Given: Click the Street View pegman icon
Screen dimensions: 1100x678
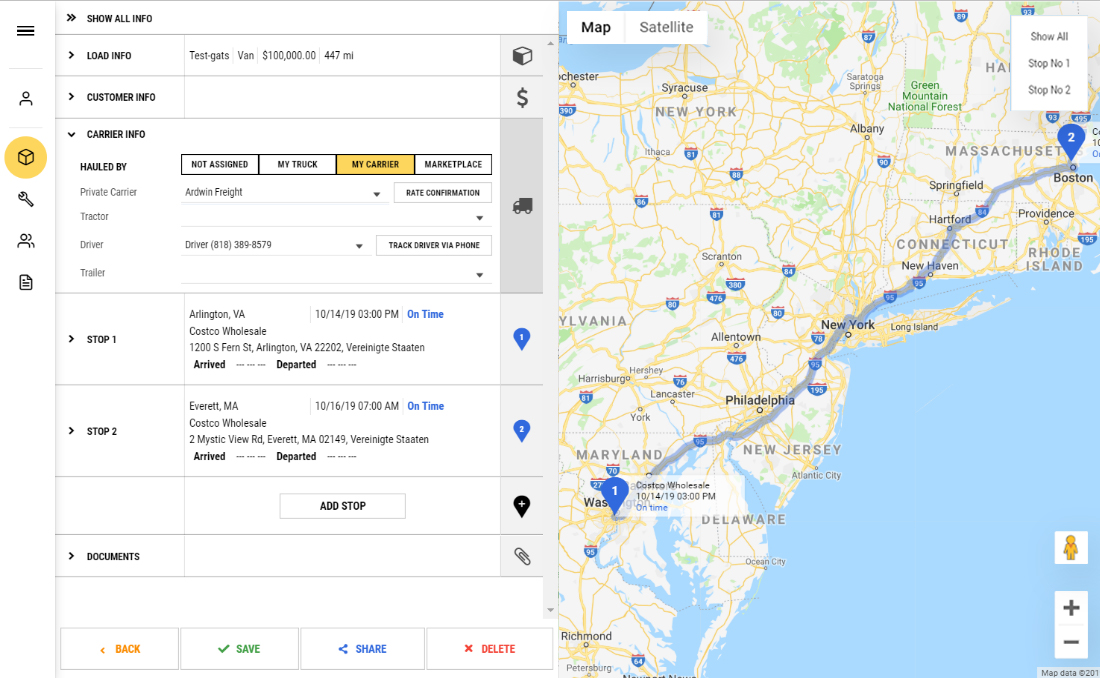Looking at the screenshot, I should pos(1071,547).
